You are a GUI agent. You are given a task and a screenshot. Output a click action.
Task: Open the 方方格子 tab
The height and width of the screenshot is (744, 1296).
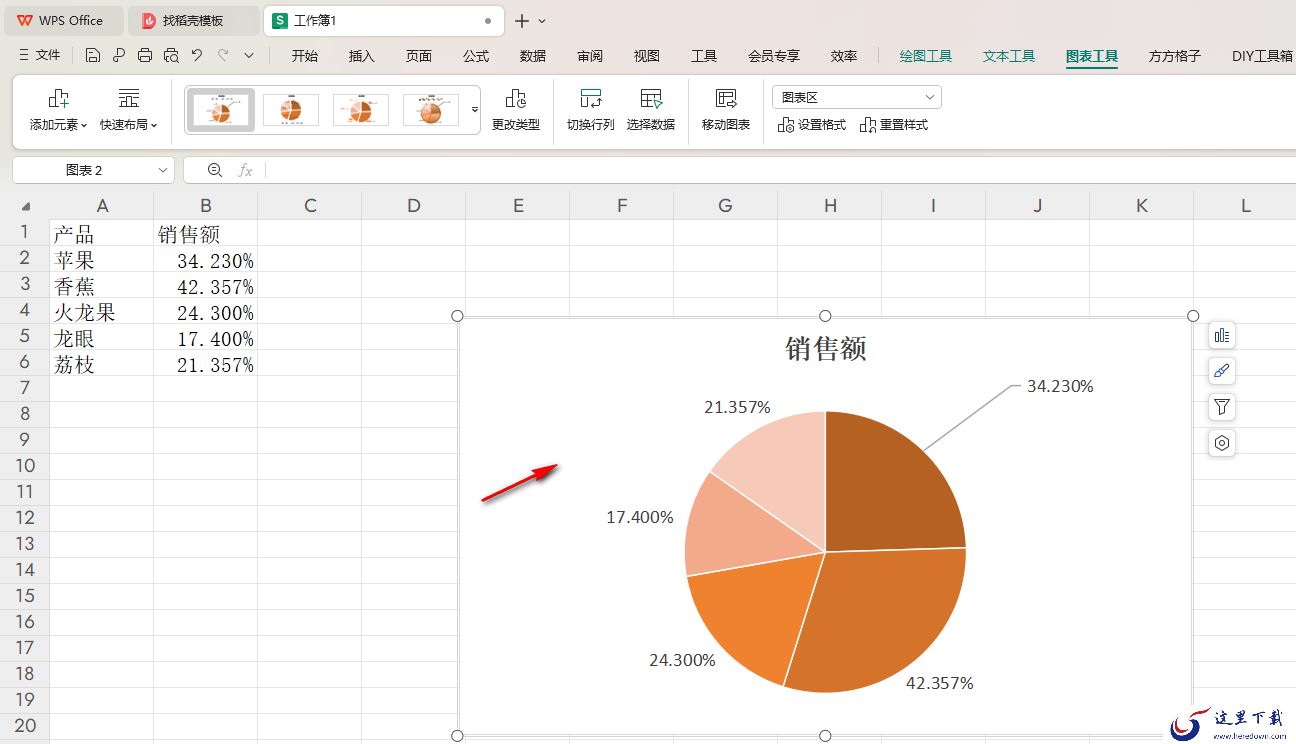(x=1175, y=56)
